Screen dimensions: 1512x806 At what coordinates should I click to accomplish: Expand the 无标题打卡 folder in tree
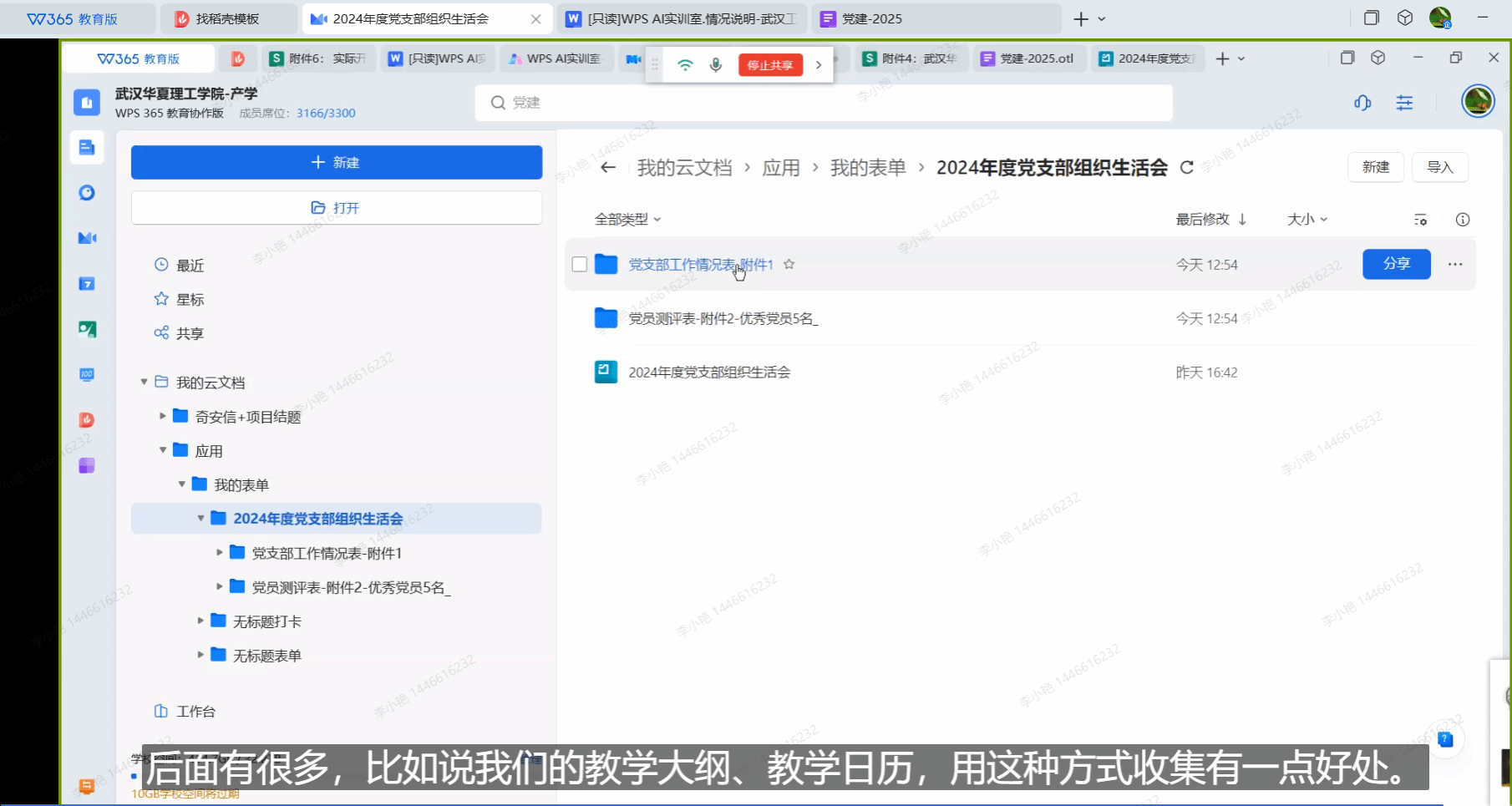tap(200, 621)
